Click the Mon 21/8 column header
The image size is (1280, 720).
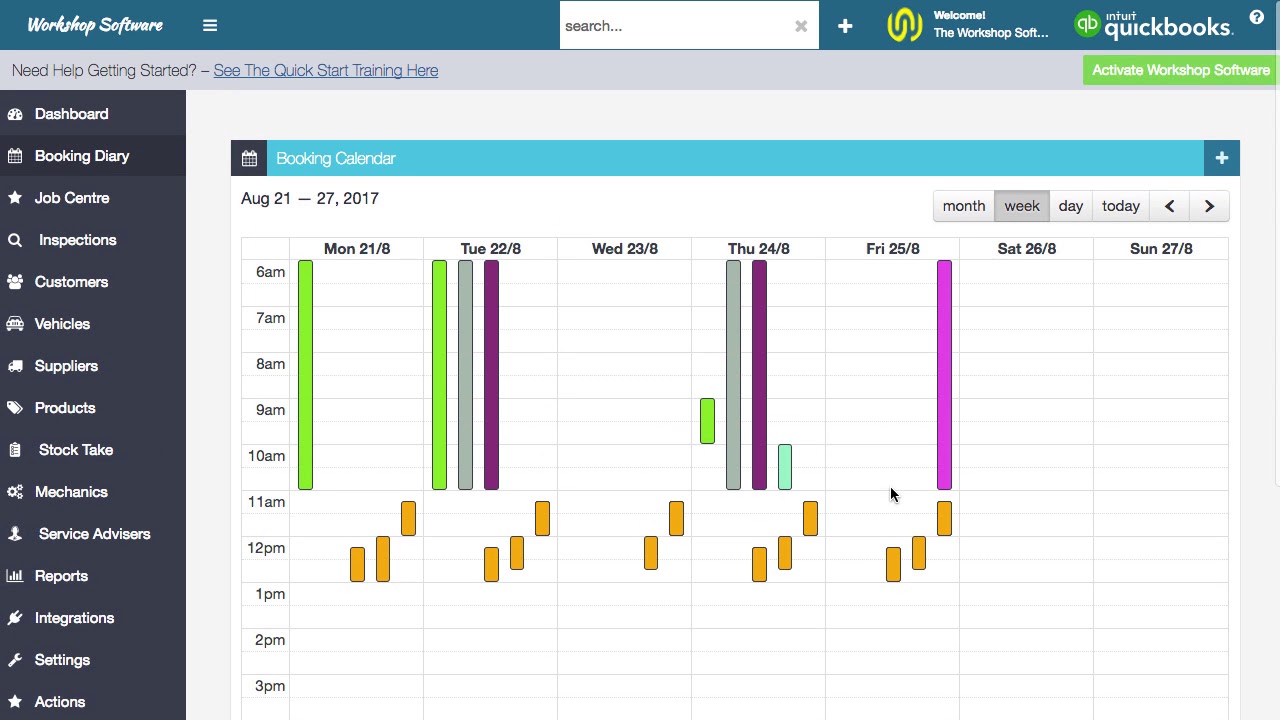(x=357, y=249)
